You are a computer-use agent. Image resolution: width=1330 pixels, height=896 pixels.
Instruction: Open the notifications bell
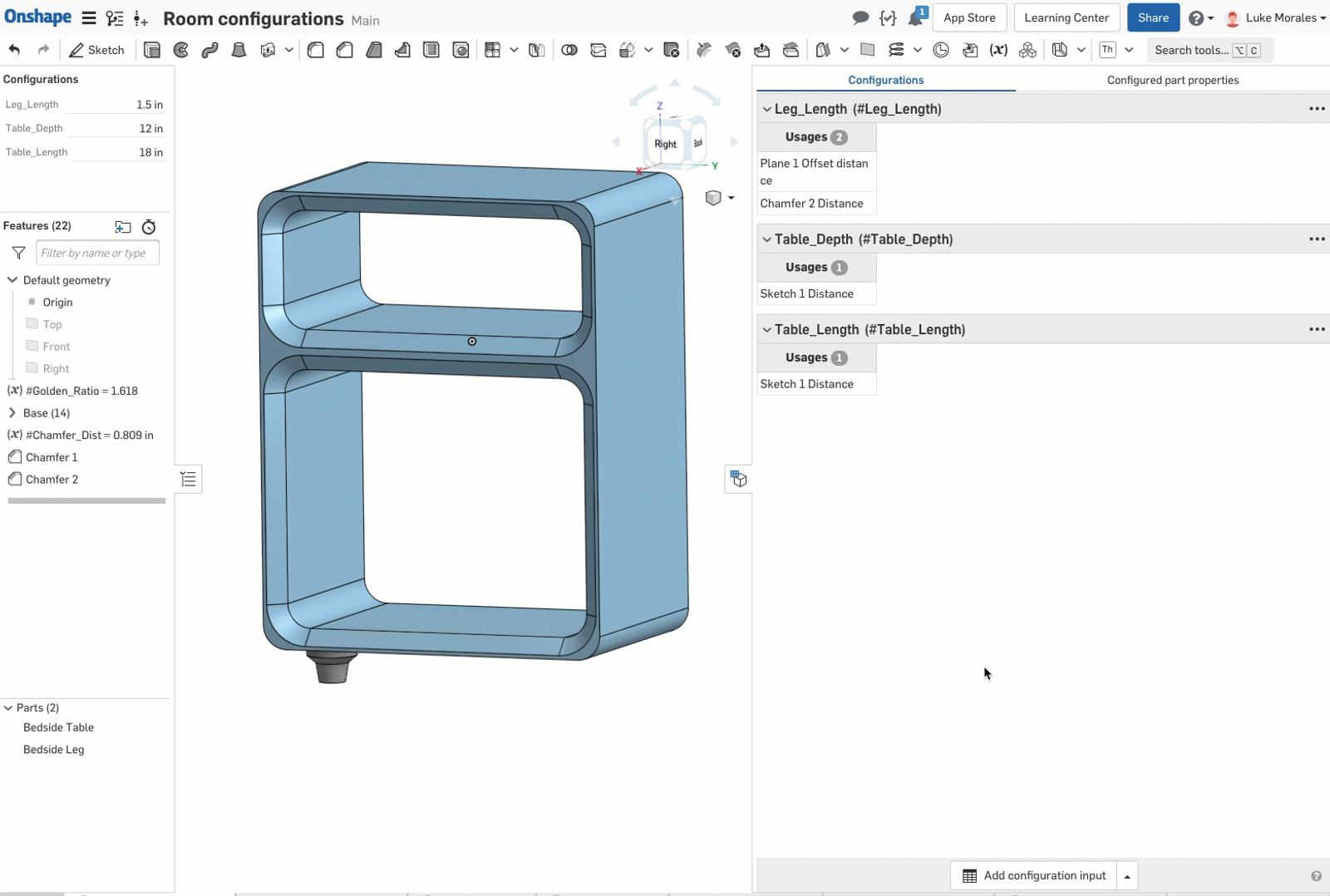click(x=915, y=17)
